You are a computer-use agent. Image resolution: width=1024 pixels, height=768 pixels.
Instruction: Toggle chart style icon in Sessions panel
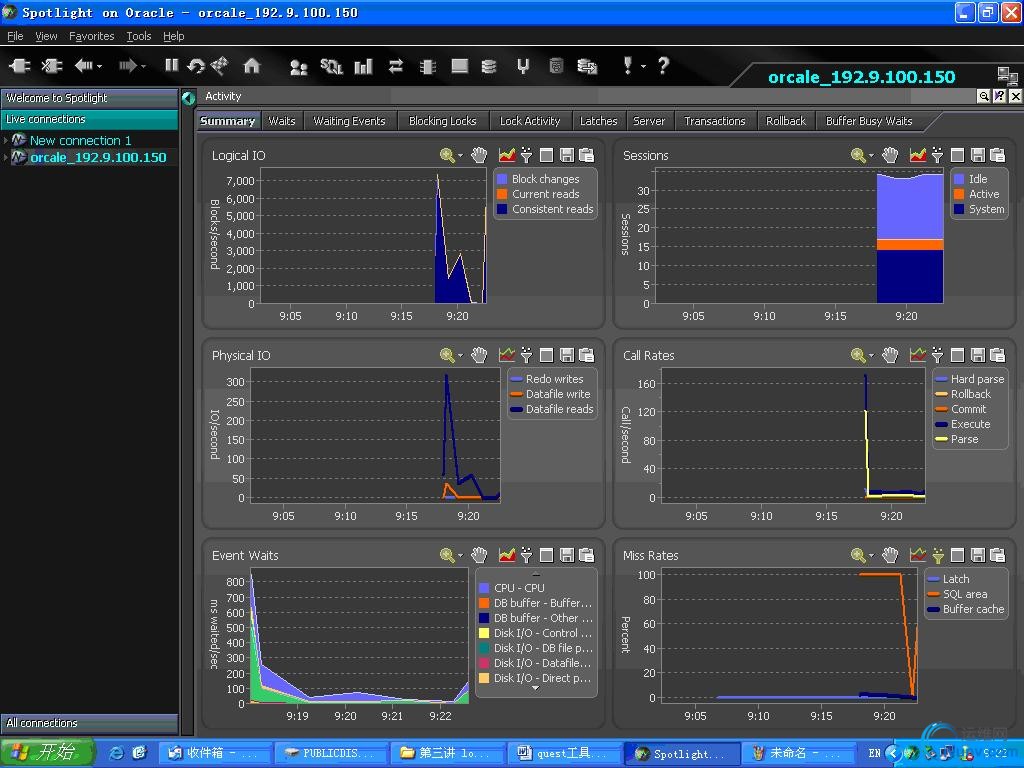click(x=918, y=155)
